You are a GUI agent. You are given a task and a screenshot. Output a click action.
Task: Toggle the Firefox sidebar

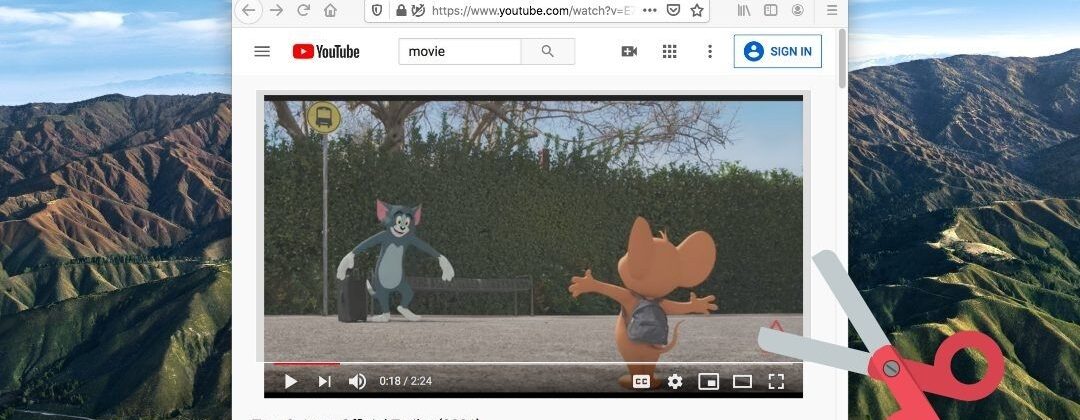771,10
